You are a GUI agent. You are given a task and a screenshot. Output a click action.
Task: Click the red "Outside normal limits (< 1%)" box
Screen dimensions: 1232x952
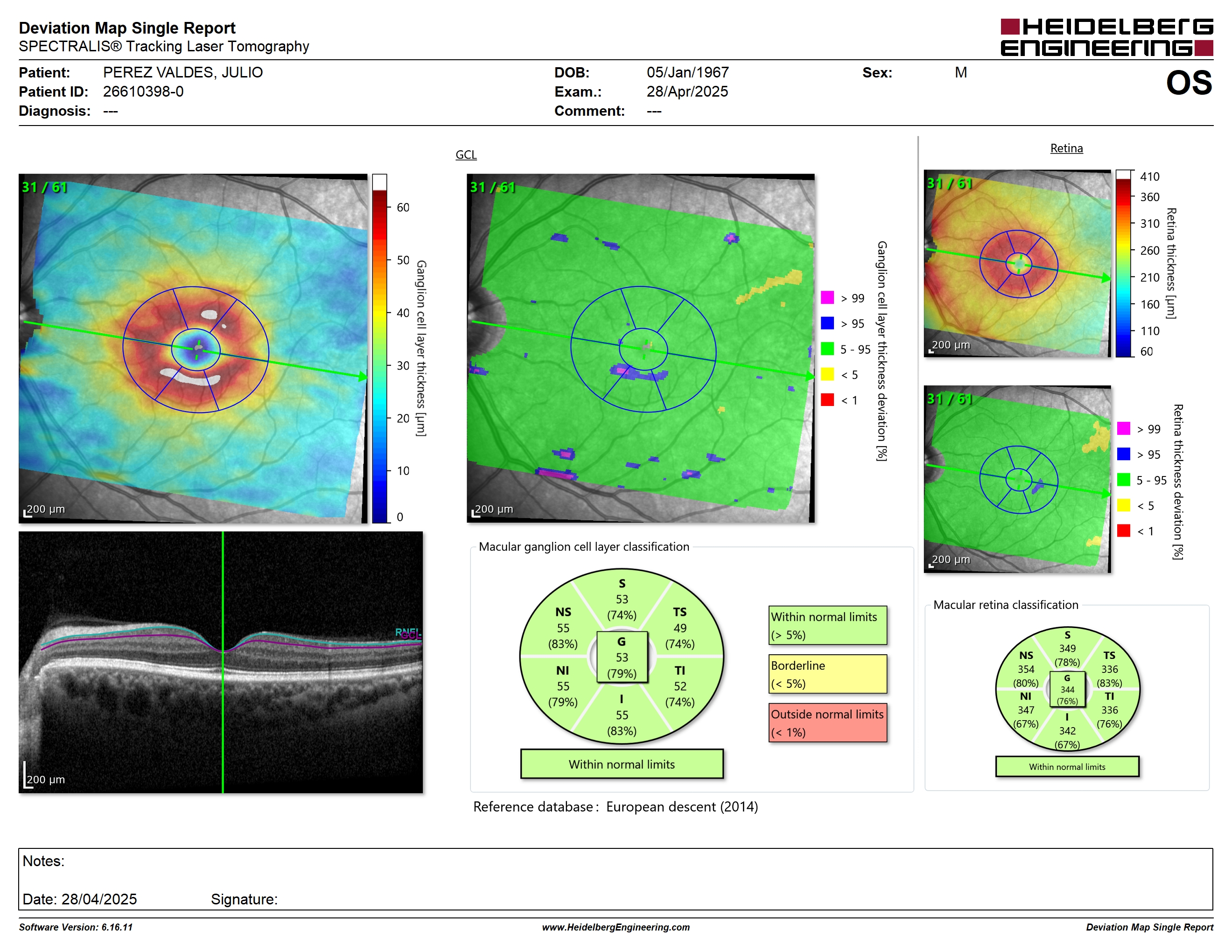(x=827, y=722)
